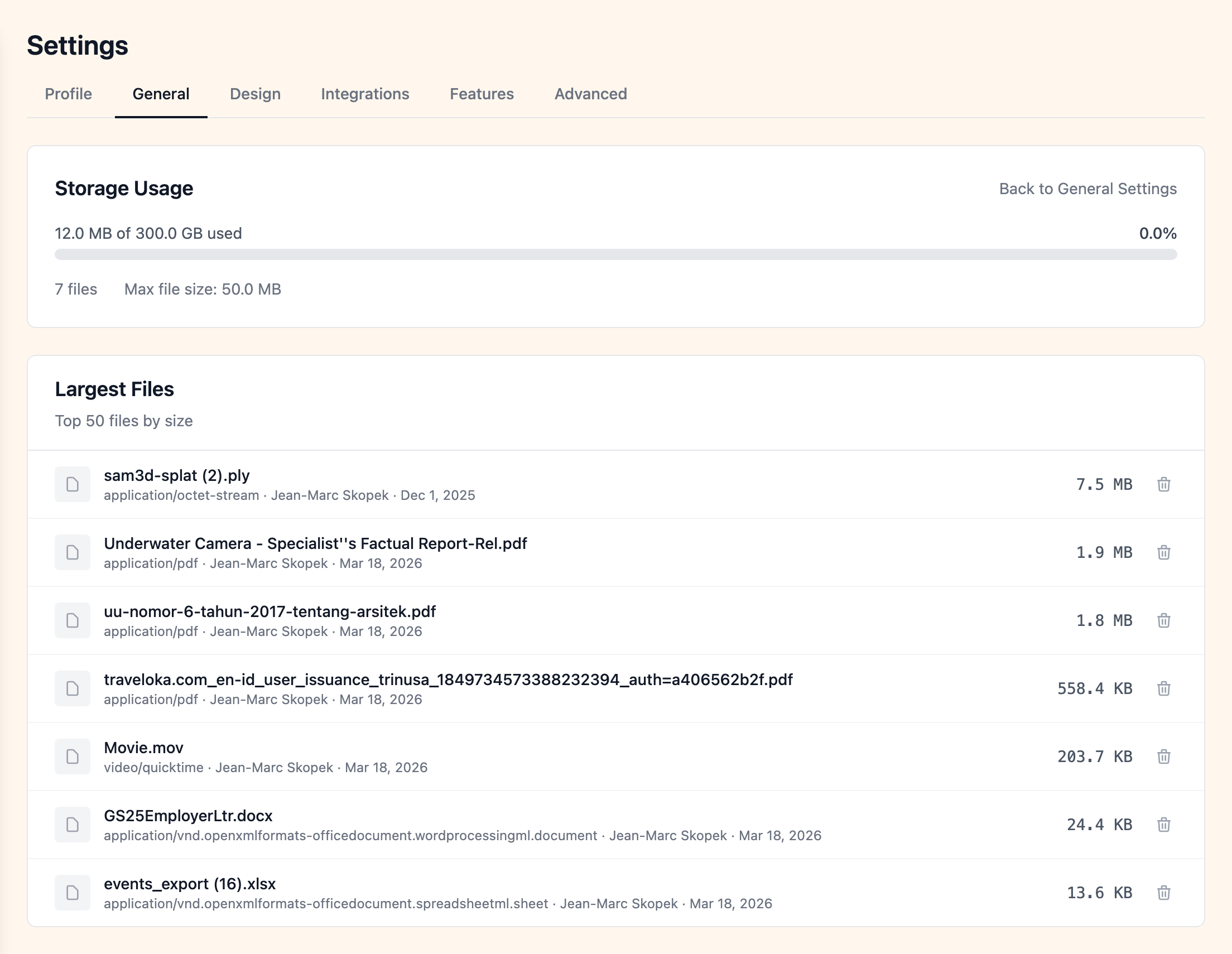Viewport: 1232px width, 954px height.
Task: Click the Largest Files heading
Action: pyautogui.click(x=114, y=389)
